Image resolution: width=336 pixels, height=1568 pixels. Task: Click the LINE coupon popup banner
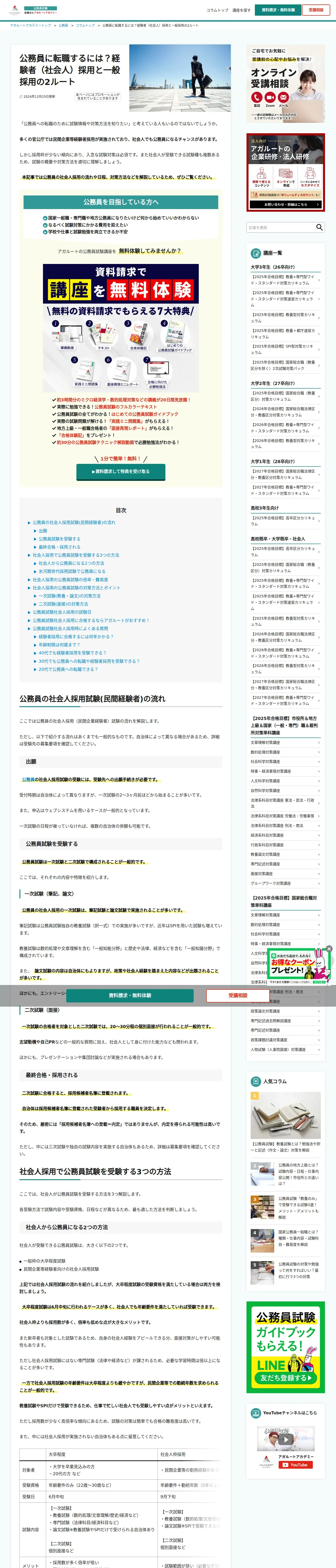[x=298, y=967]
